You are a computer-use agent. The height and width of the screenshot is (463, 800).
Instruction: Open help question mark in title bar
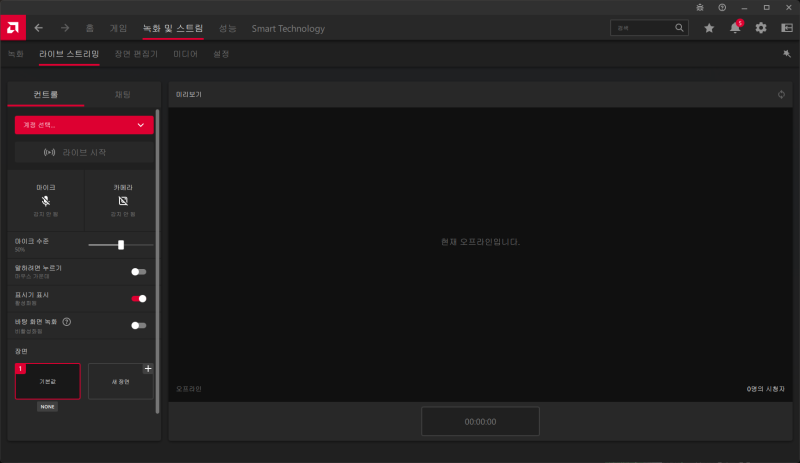coord(722,8)
